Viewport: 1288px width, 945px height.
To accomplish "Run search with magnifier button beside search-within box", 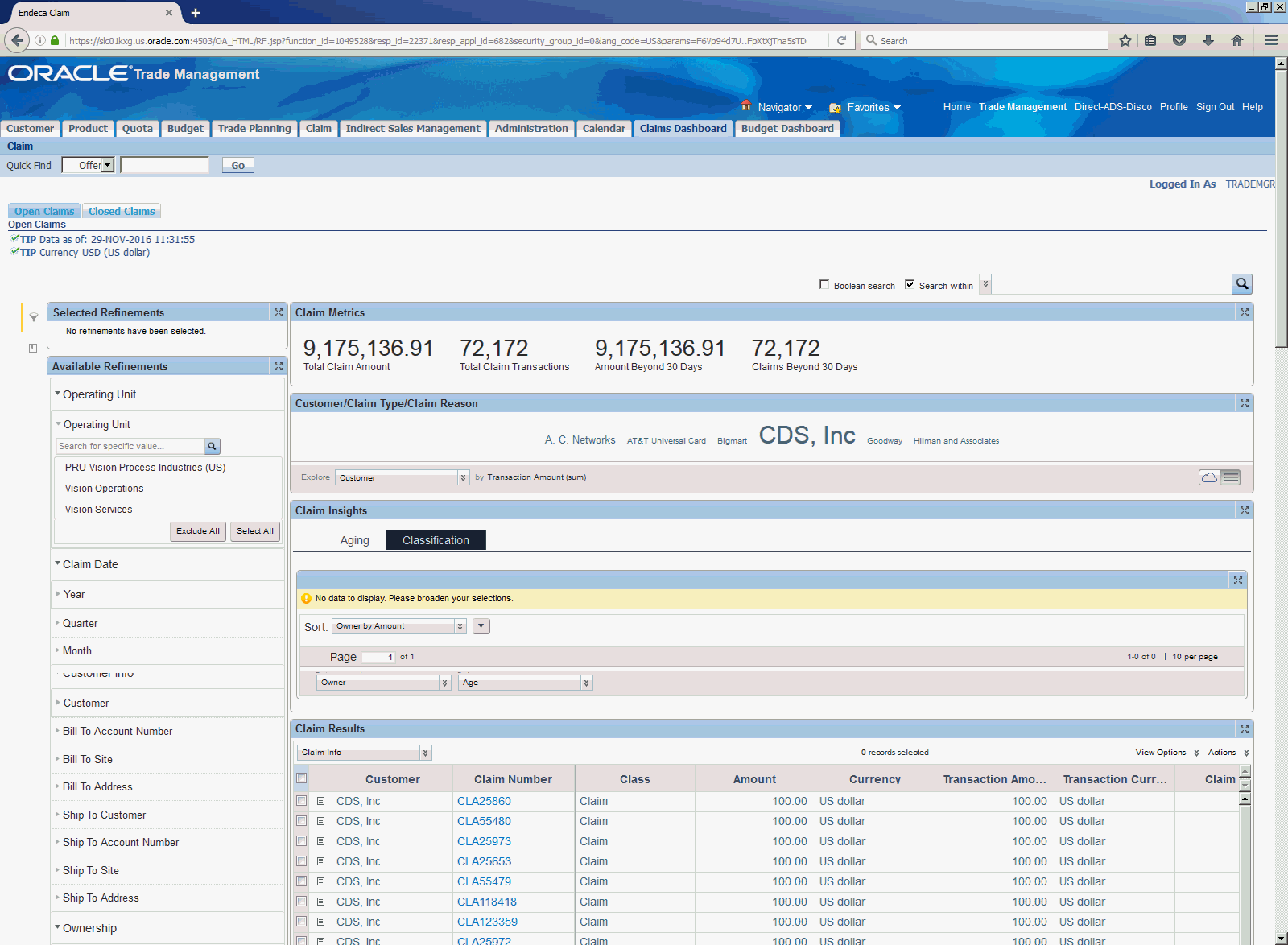I will [x=1242, y=284].
